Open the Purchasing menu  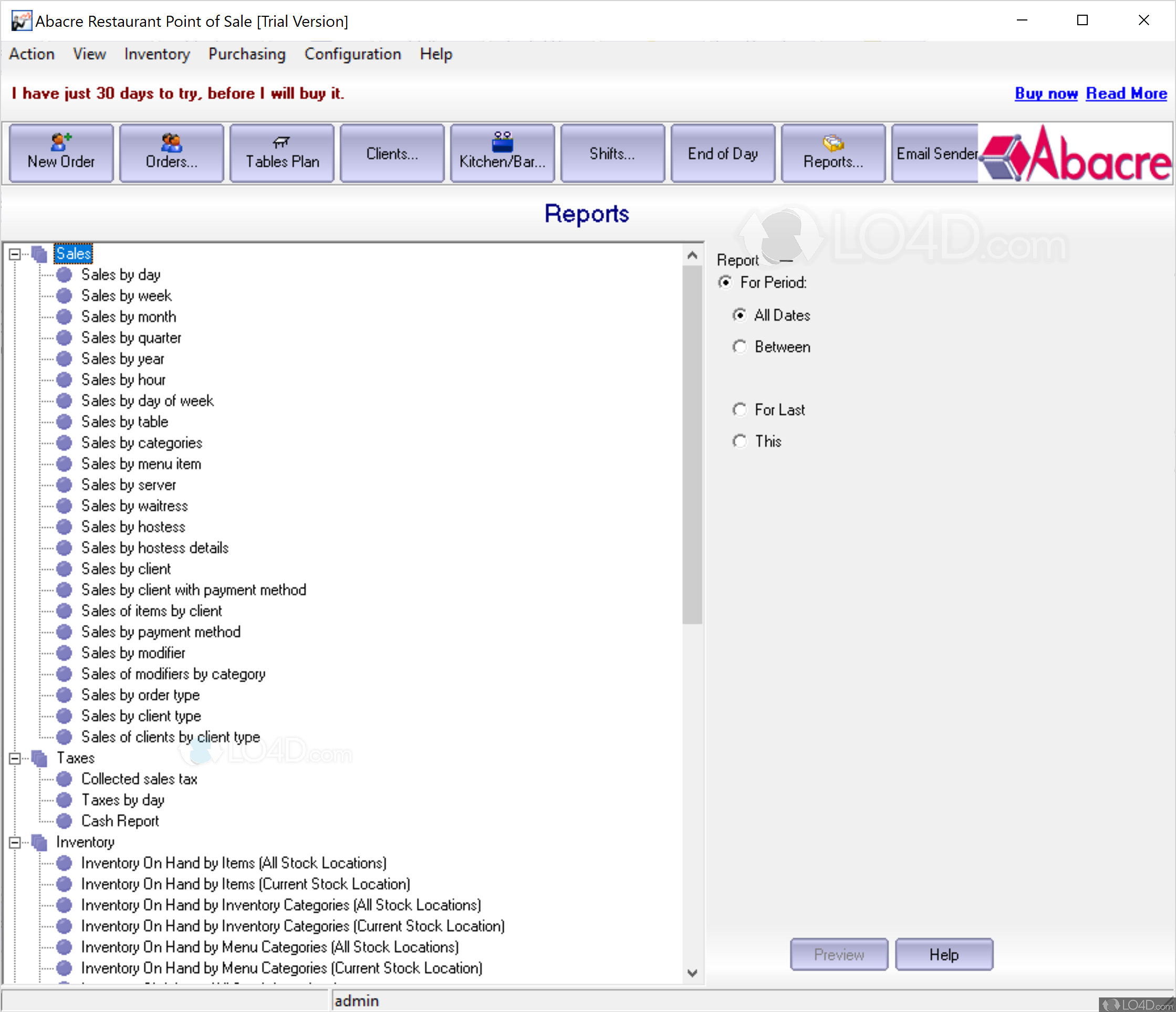(246, 54)
